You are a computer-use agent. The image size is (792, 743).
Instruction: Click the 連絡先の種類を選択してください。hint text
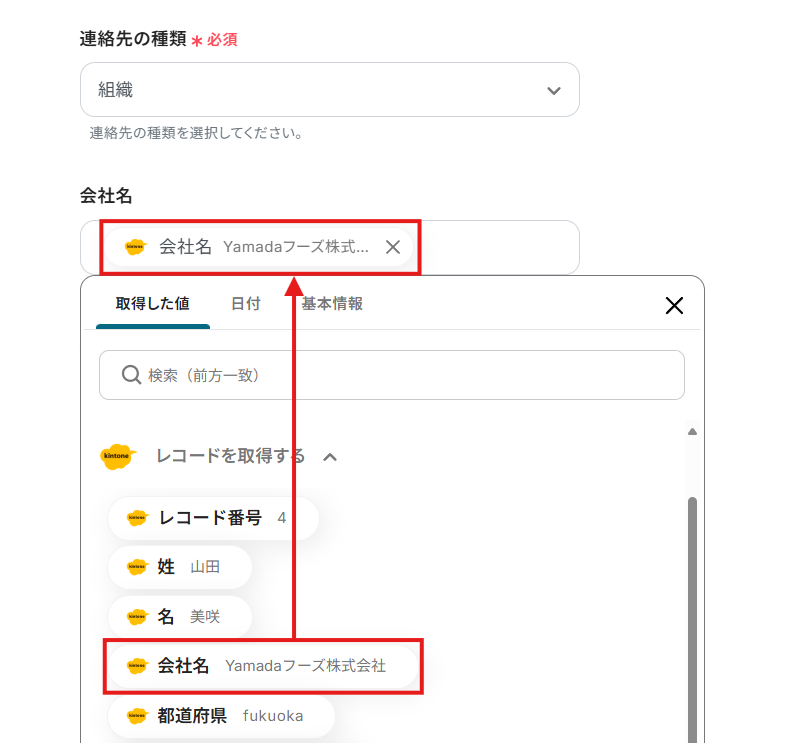click(x=196, y=133)
